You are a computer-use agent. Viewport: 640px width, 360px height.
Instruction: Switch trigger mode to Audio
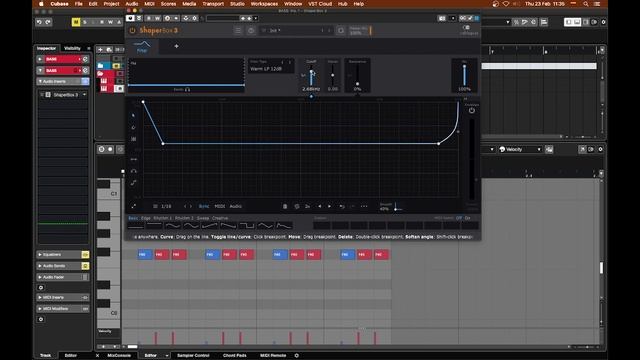click(x=236, y=206)
